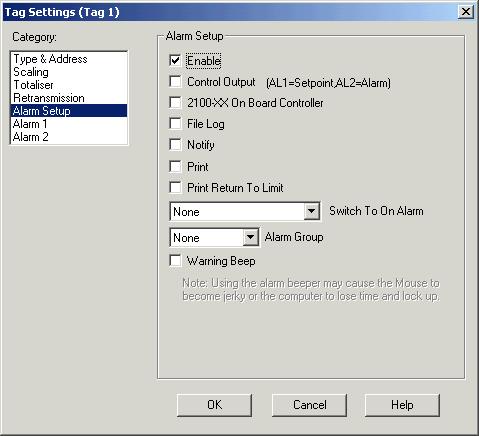
Task: Enable the Warning Beep checkbox
Action: [x=175, y=261]
